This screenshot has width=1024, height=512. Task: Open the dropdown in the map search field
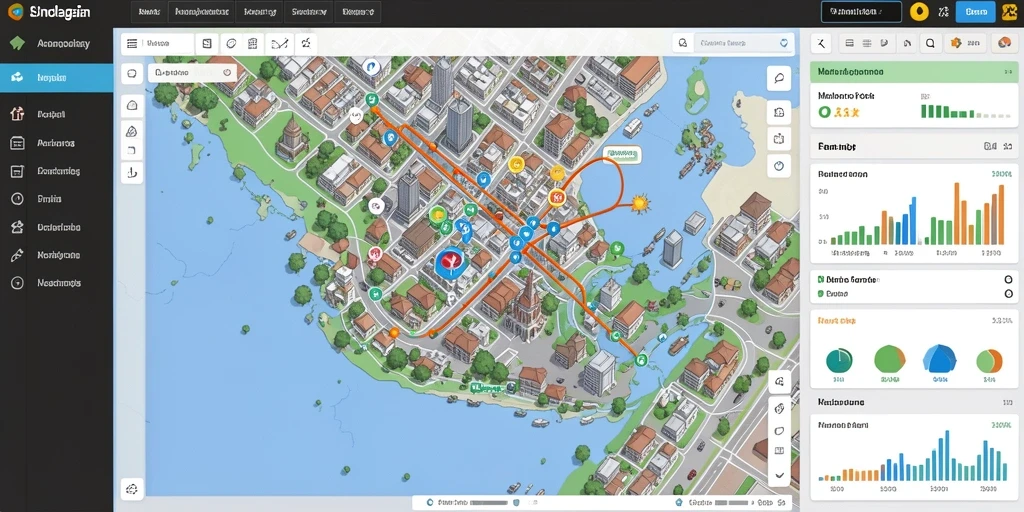(784, 43)
